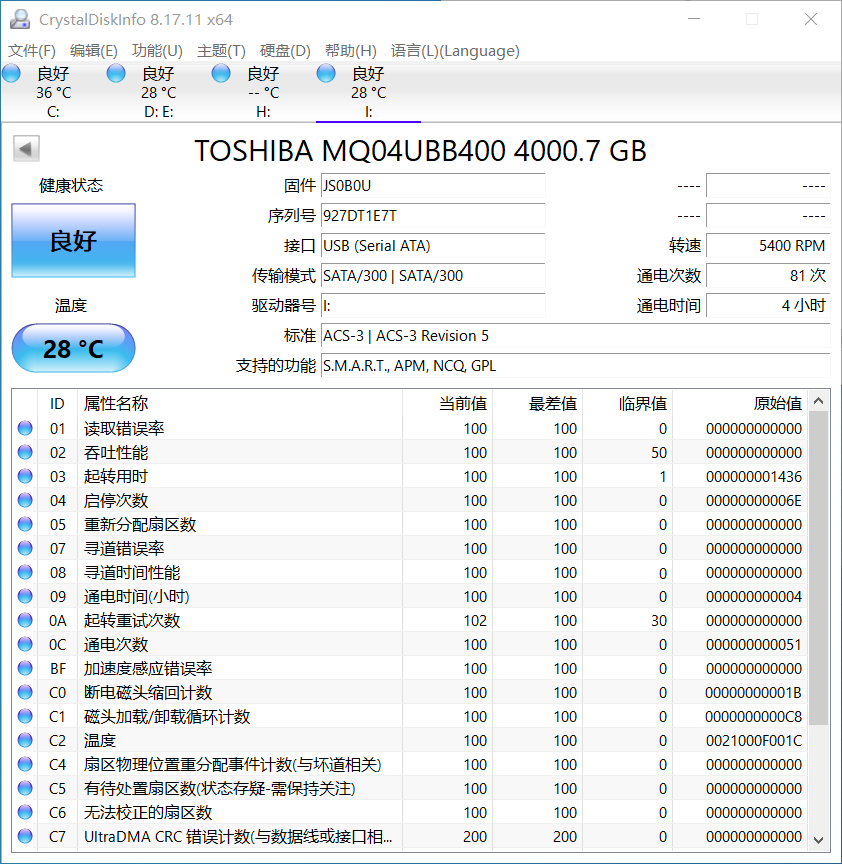
Task: Click the blue health indicator above drive C:
Action: (11, 72)
